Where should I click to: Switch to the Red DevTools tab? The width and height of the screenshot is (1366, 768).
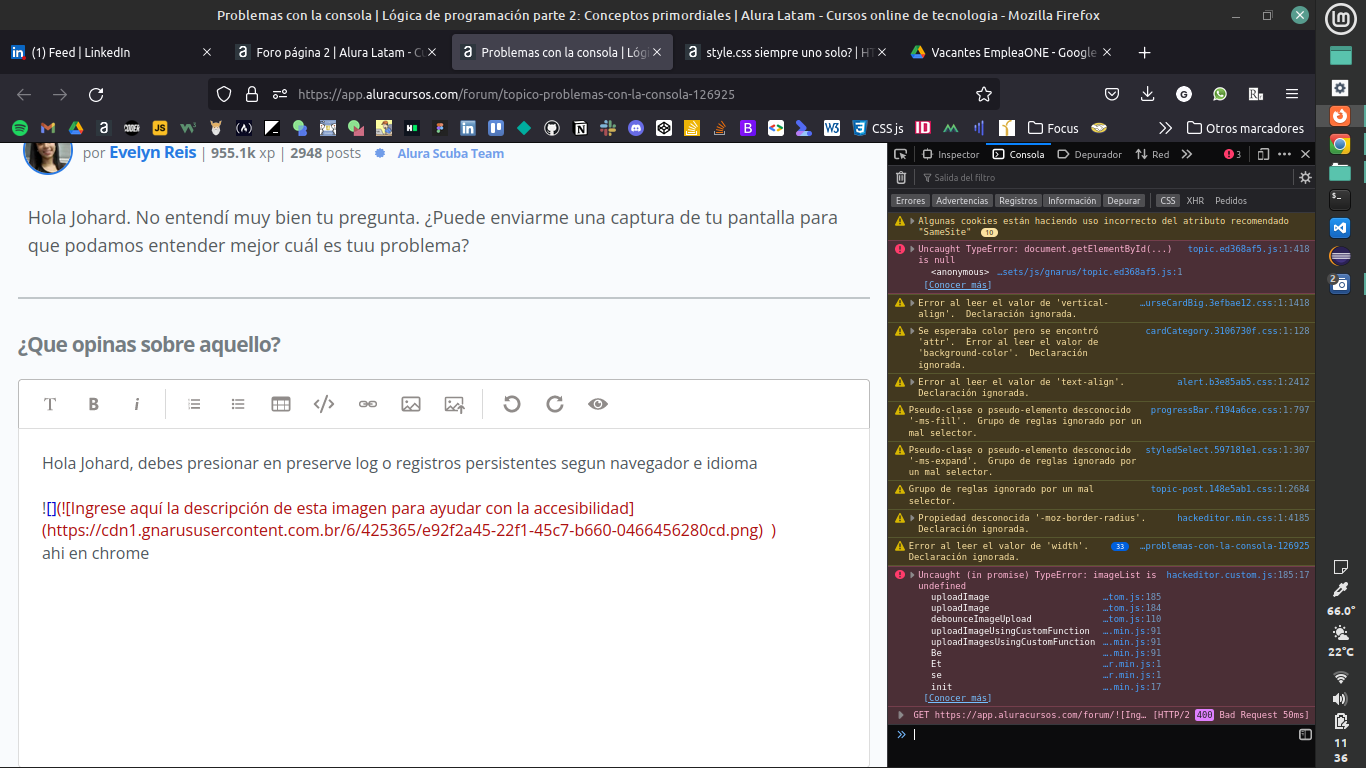click(1152, 154)
